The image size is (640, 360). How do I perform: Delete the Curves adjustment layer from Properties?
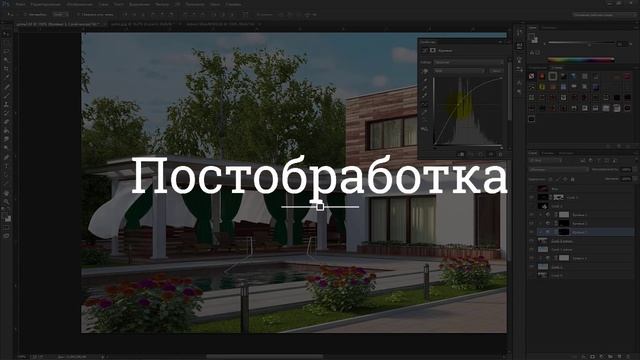point(500,154)
